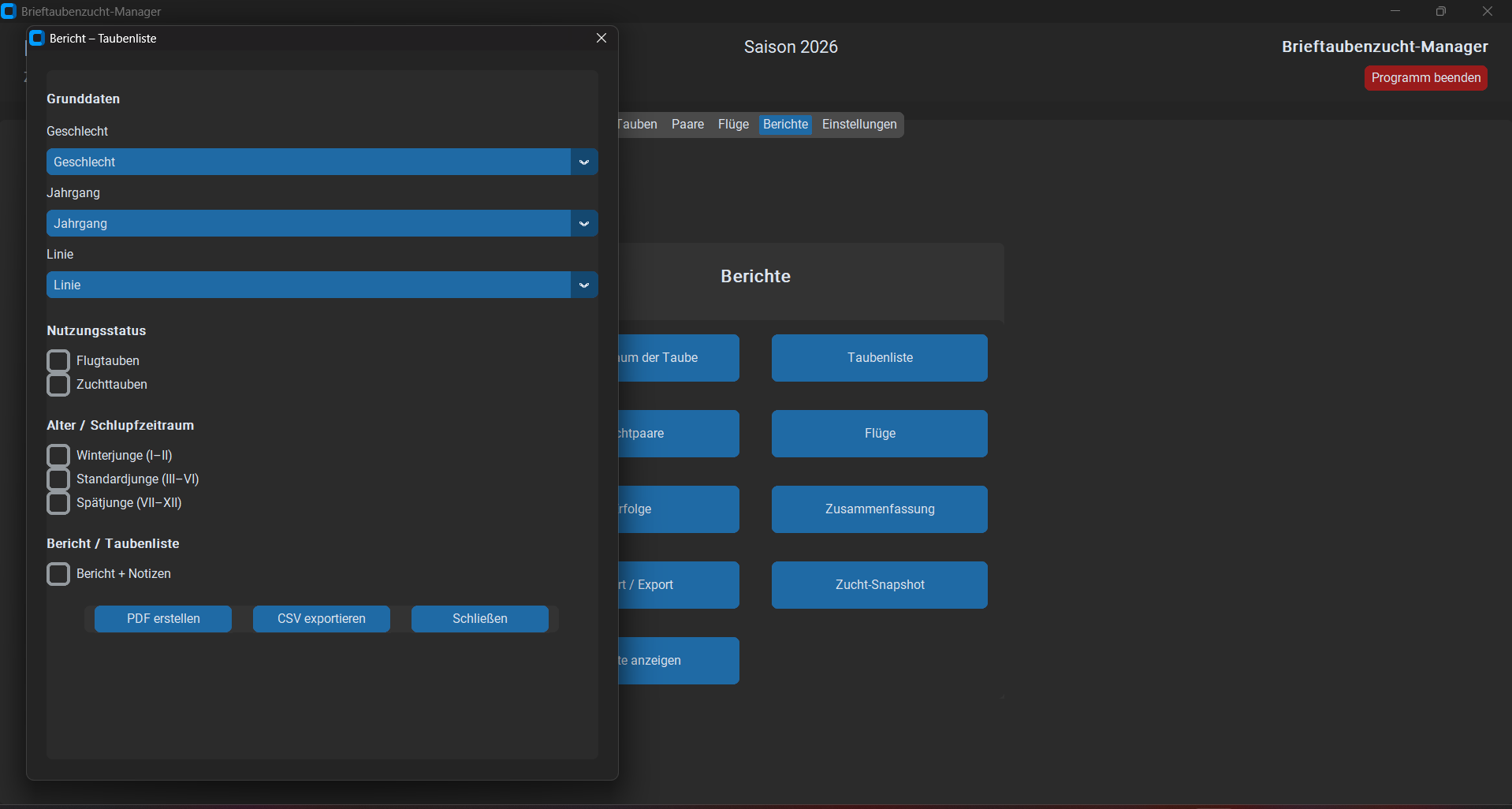Click the button ending in 'anzeigen'

(x=679, y=661)
